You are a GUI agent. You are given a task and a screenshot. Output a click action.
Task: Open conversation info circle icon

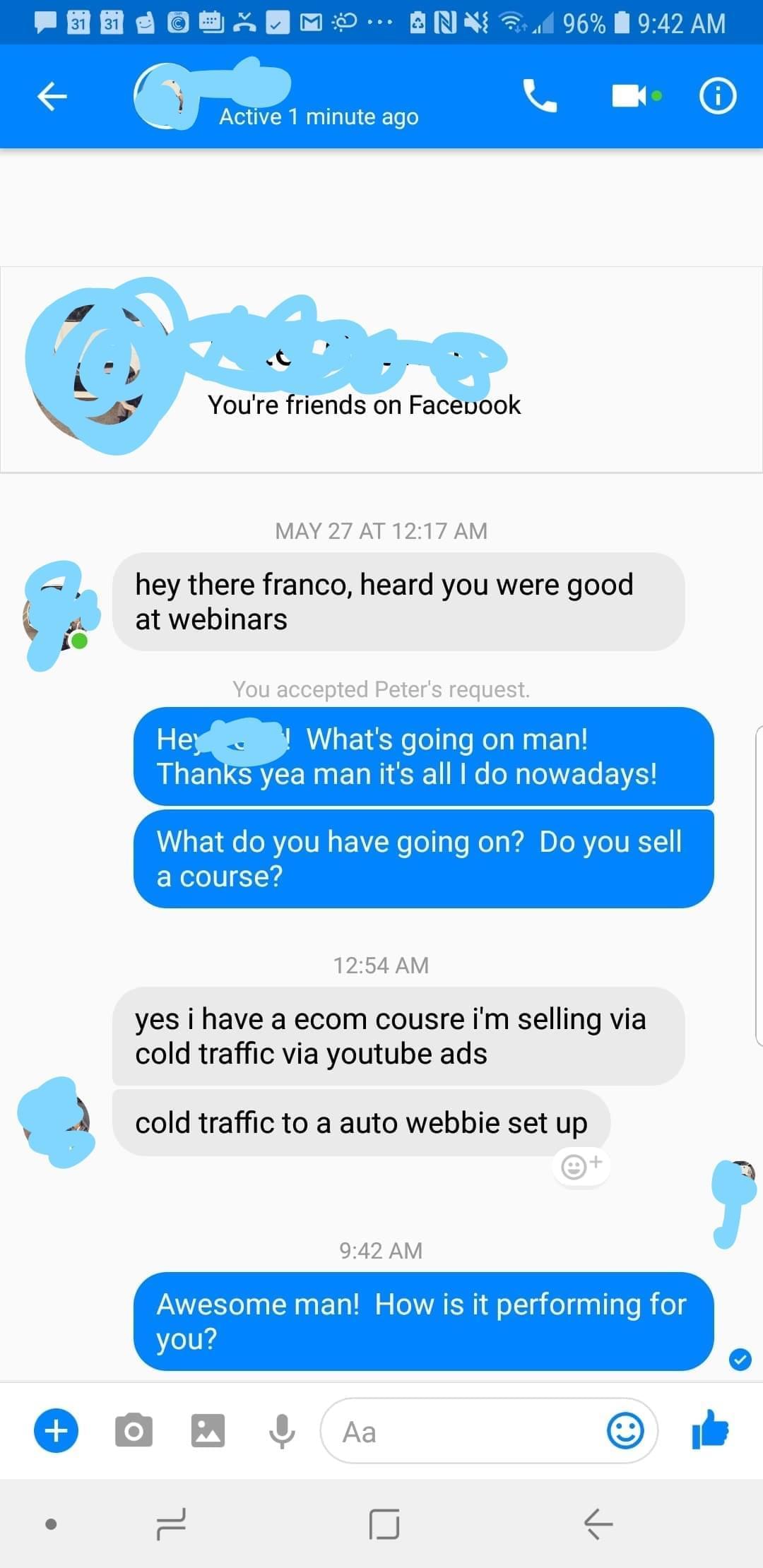pos(718,96)
